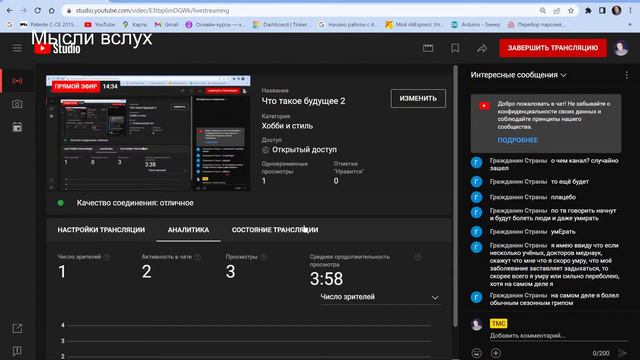Open the Dashboard | Tinker bookmark
Viewport: 640px width, 360px height.
tap(281, 25)
